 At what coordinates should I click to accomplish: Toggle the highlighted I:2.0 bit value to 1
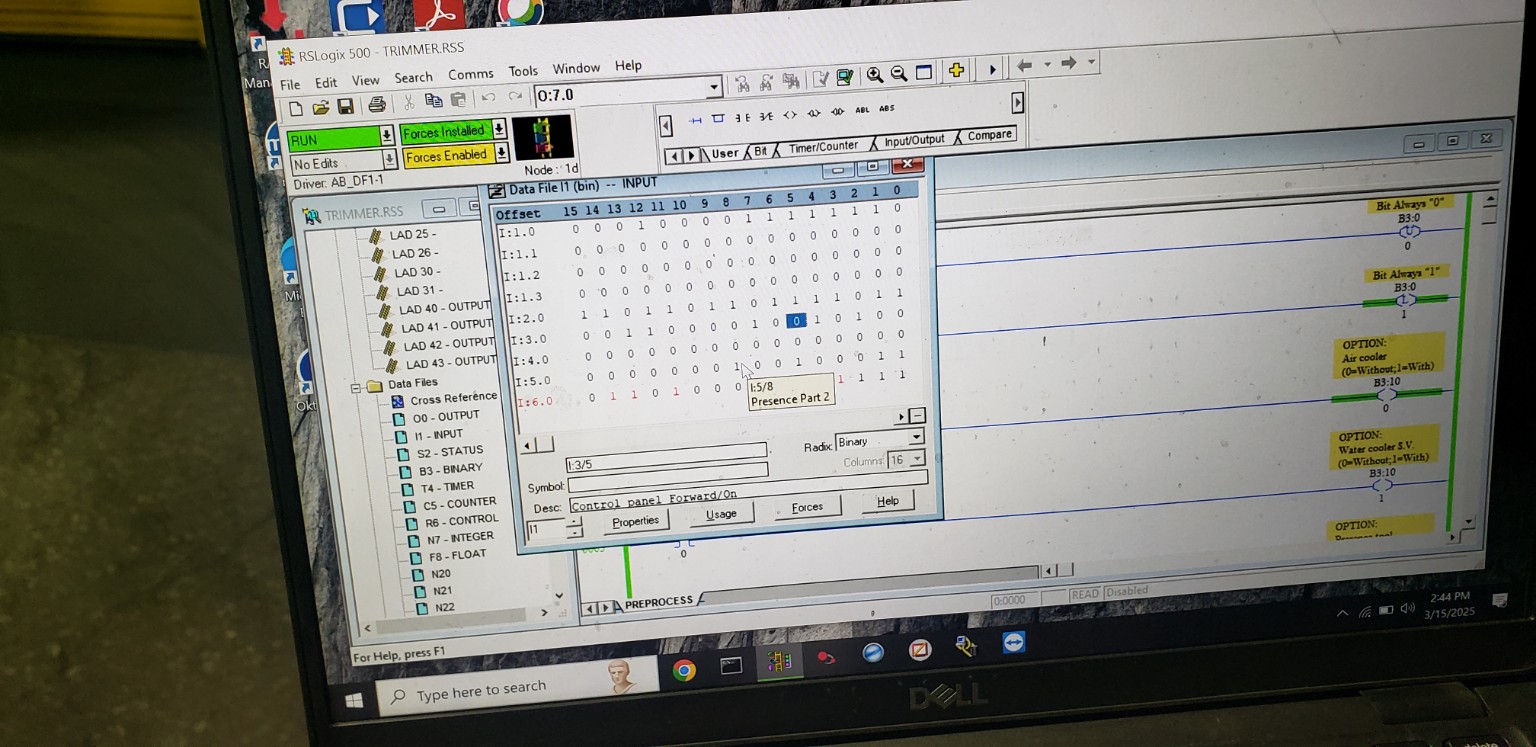795,320
